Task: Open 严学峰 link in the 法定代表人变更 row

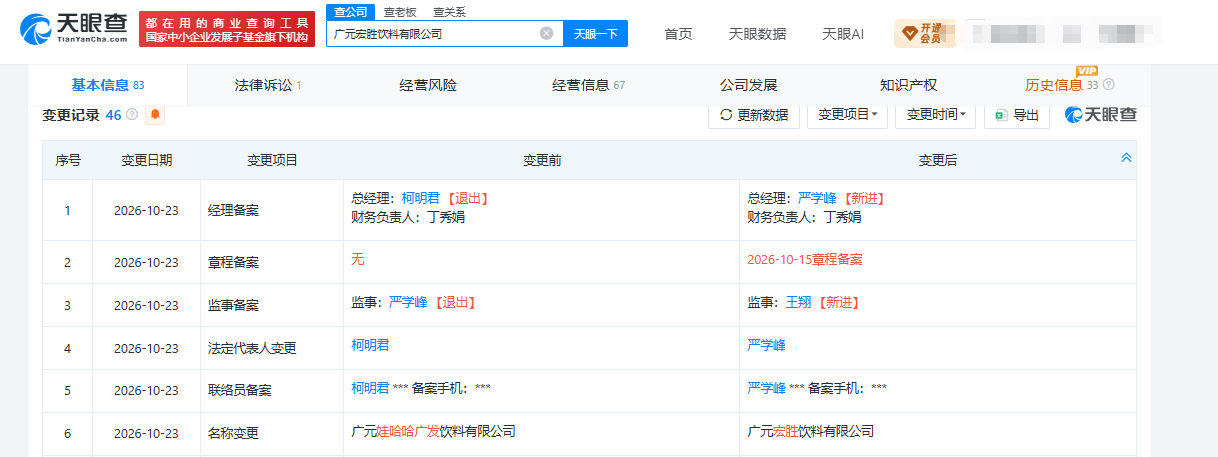Action: click(766, 345)
